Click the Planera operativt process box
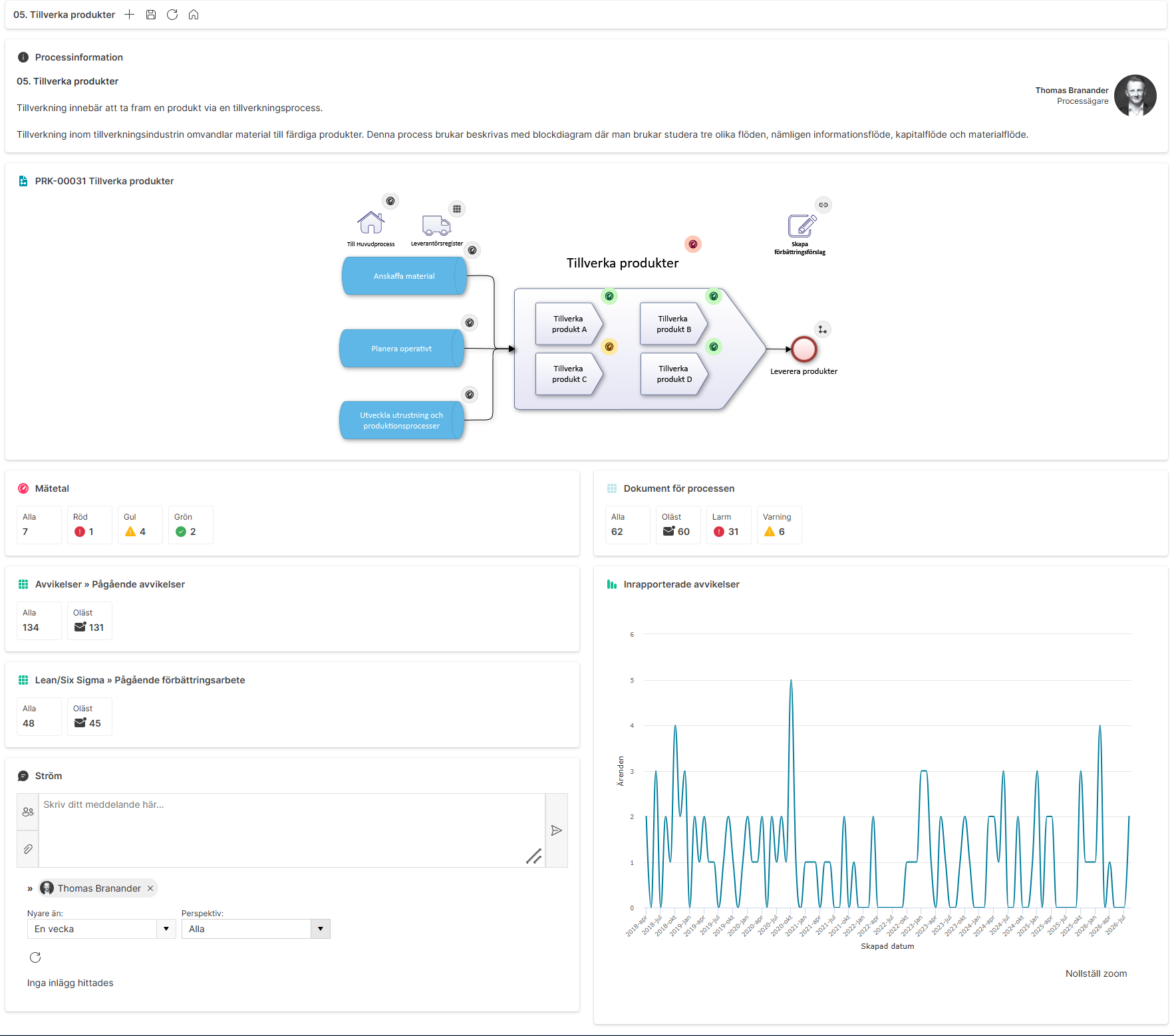The width and height of the screenshot is (1174, 1036). [x=402, y=349]
